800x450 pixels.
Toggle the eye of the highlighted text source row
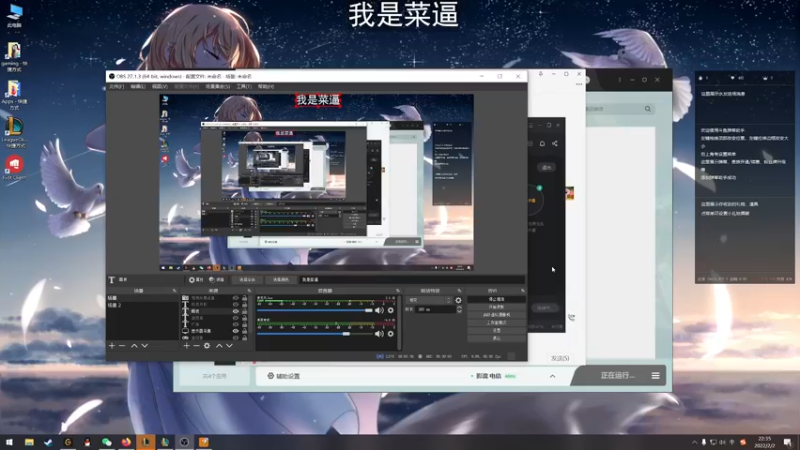click(236, 311)
